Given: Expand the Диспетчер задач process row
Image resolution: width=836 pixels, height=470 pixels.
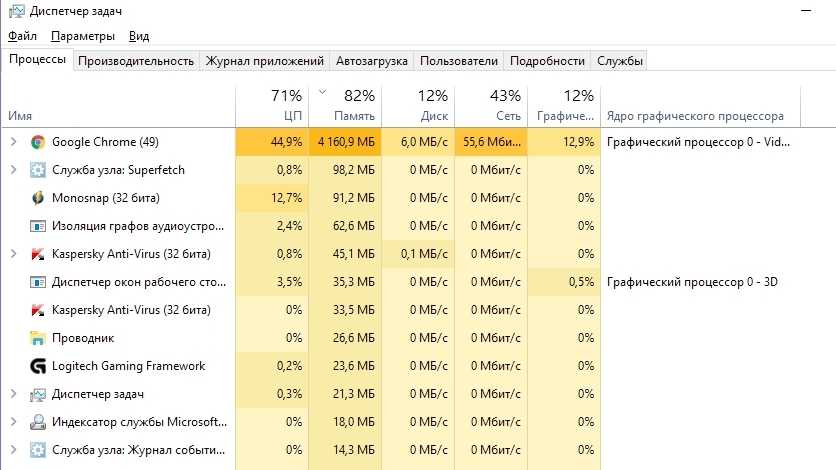Looking at the screenshot, I should [x=13, y=394].
